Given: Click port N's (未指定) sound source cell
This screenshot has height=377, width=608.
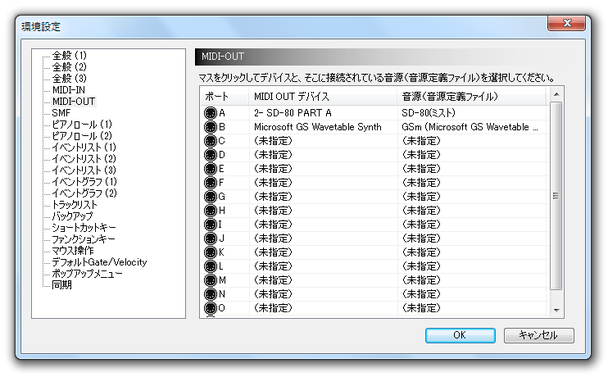Looking at the screenshot, I should pos(472,294).
